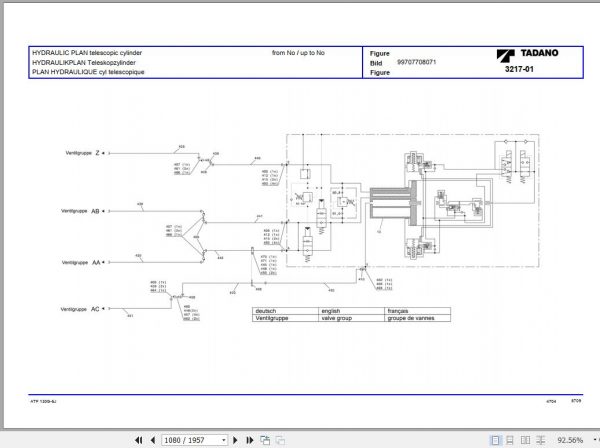Go to the previous page

click(153, 440)
